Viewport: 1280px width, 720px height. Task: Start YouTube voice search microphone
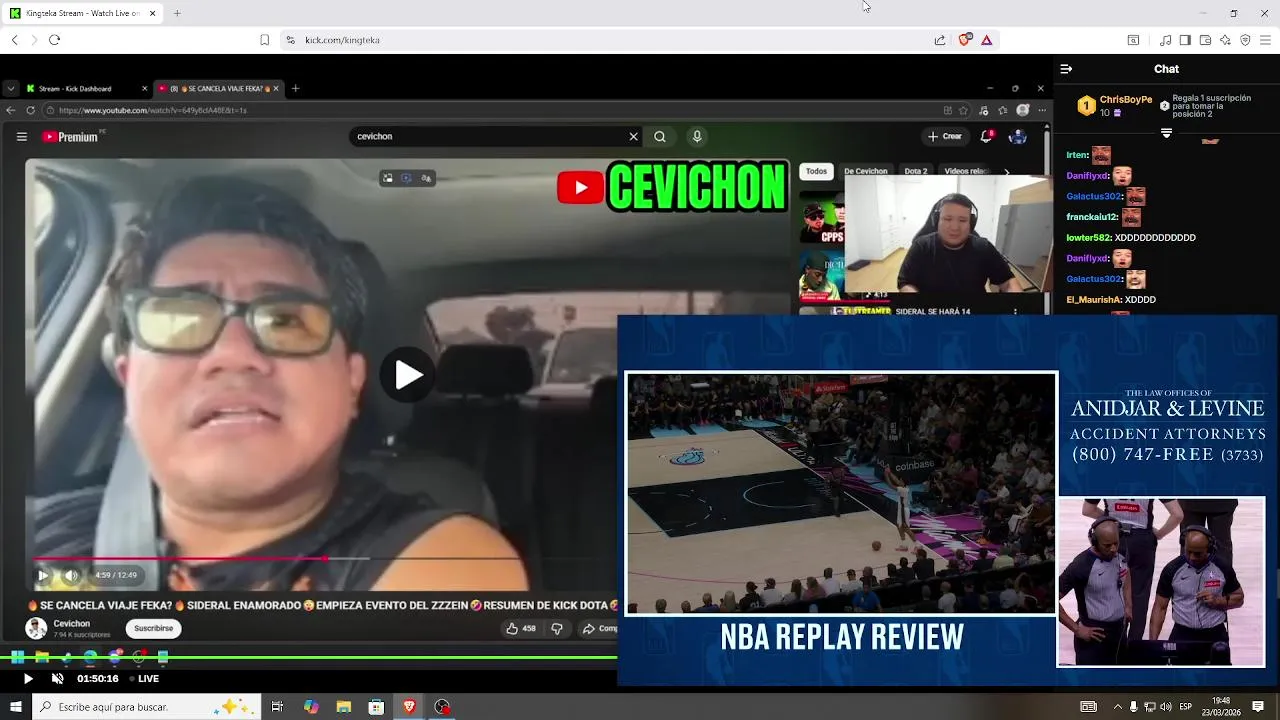(x=697, y=136)
